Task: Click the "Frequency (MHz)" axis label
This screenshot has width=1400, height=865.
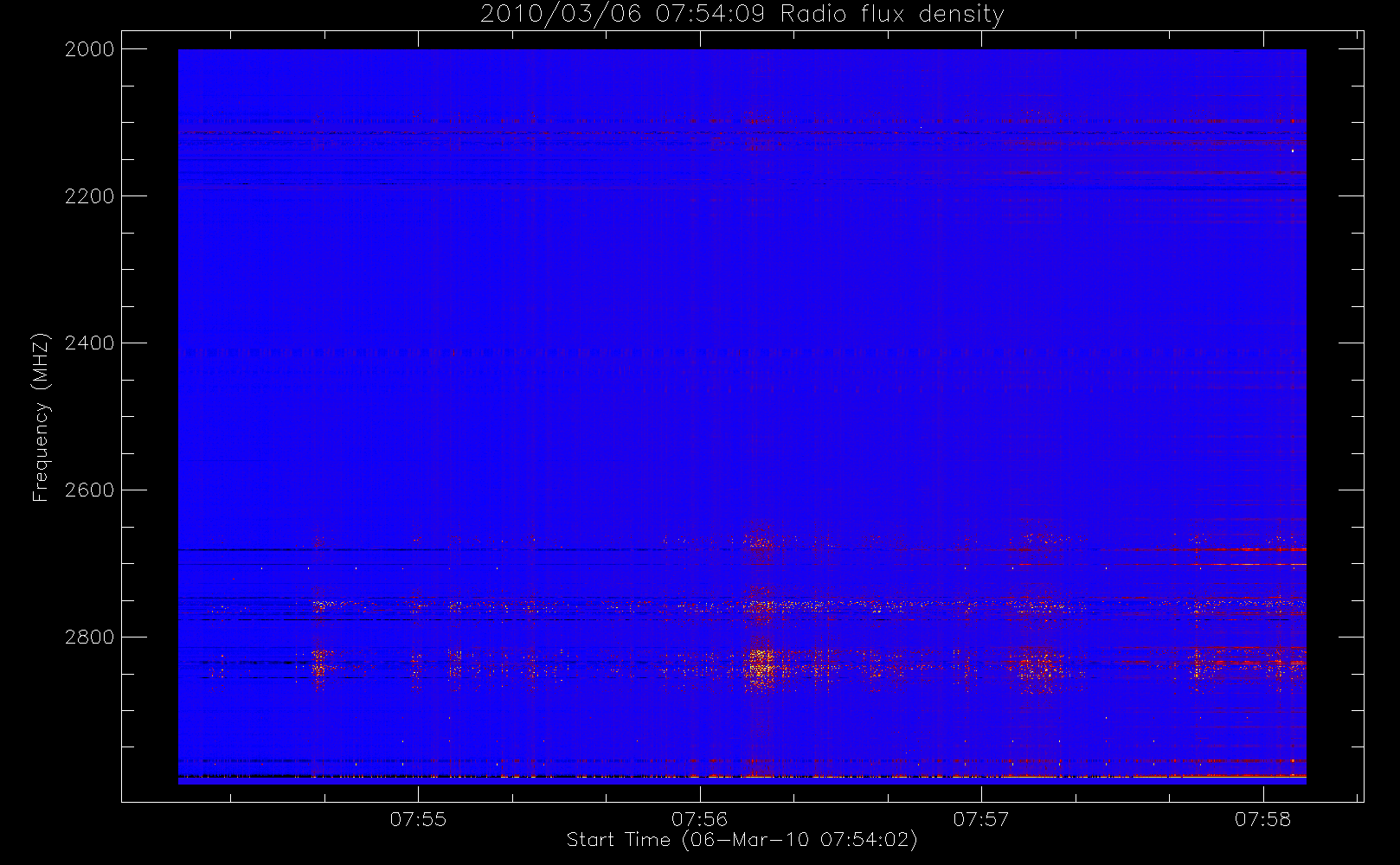Action: (x=40, y=417)
